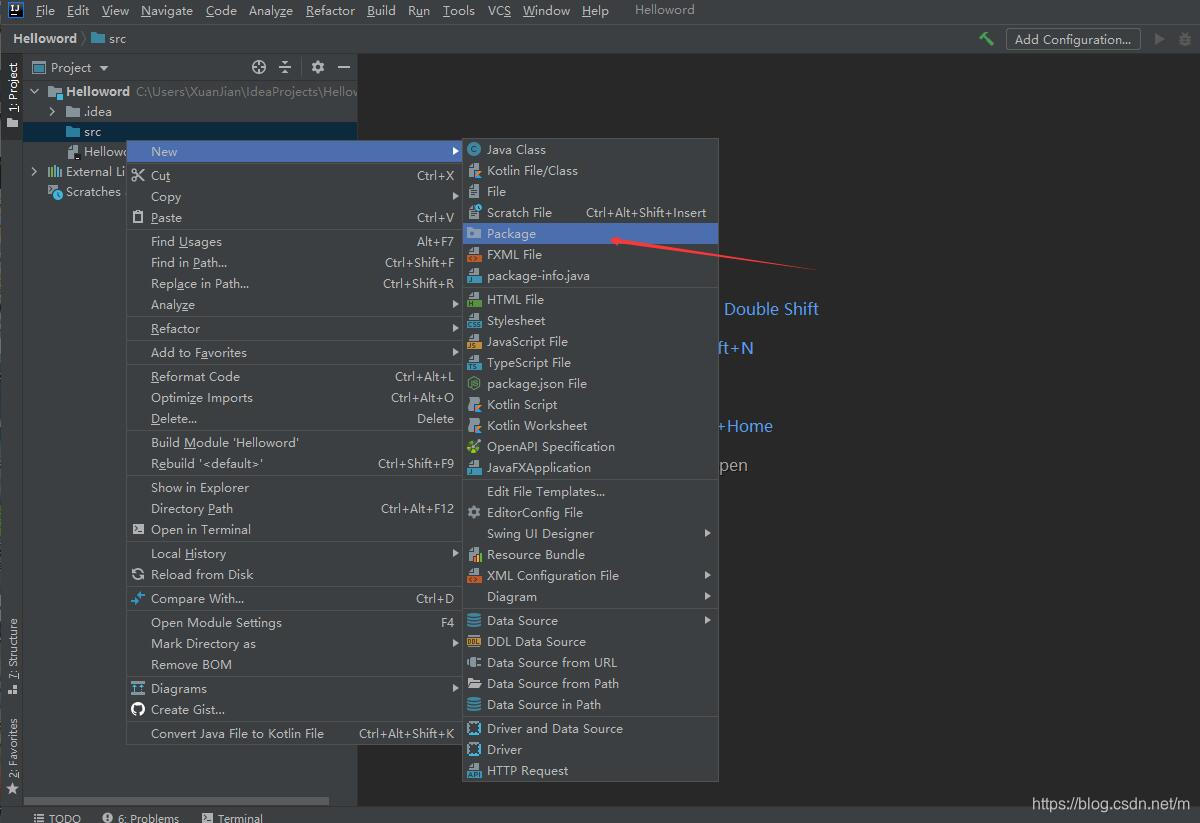Open the Favorites tool window tab
Image resolution: width=1200 pixels, height=823 pixels.
point(13,757)
